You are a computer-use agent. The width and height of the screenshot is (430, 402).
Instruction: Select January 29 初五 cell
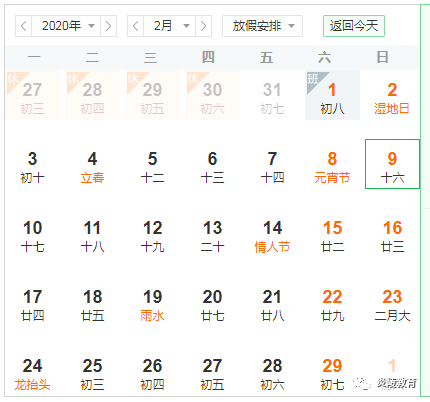click(153, 95)
